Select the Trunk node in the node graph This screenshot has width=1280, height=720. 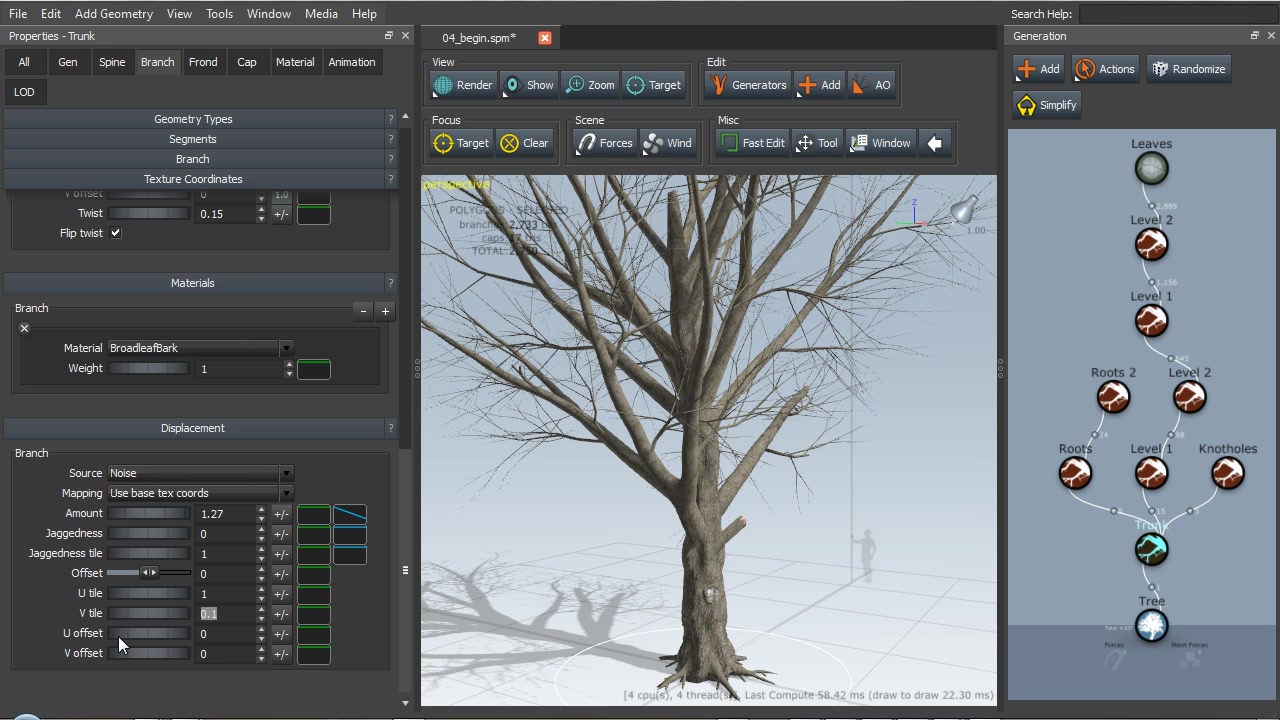1151,548
